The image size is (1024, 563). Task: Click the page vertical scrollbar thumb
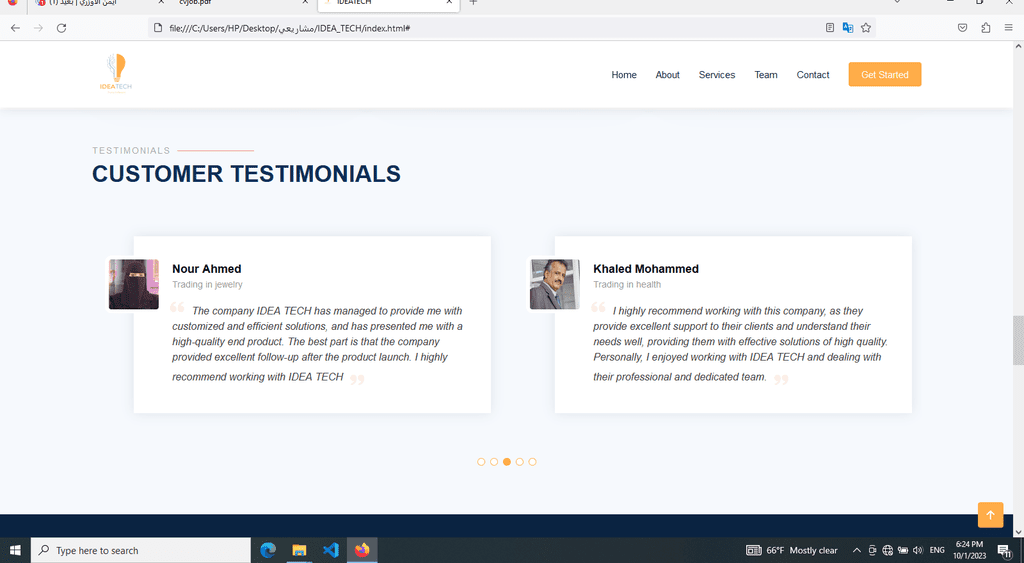click(1018, 340)
